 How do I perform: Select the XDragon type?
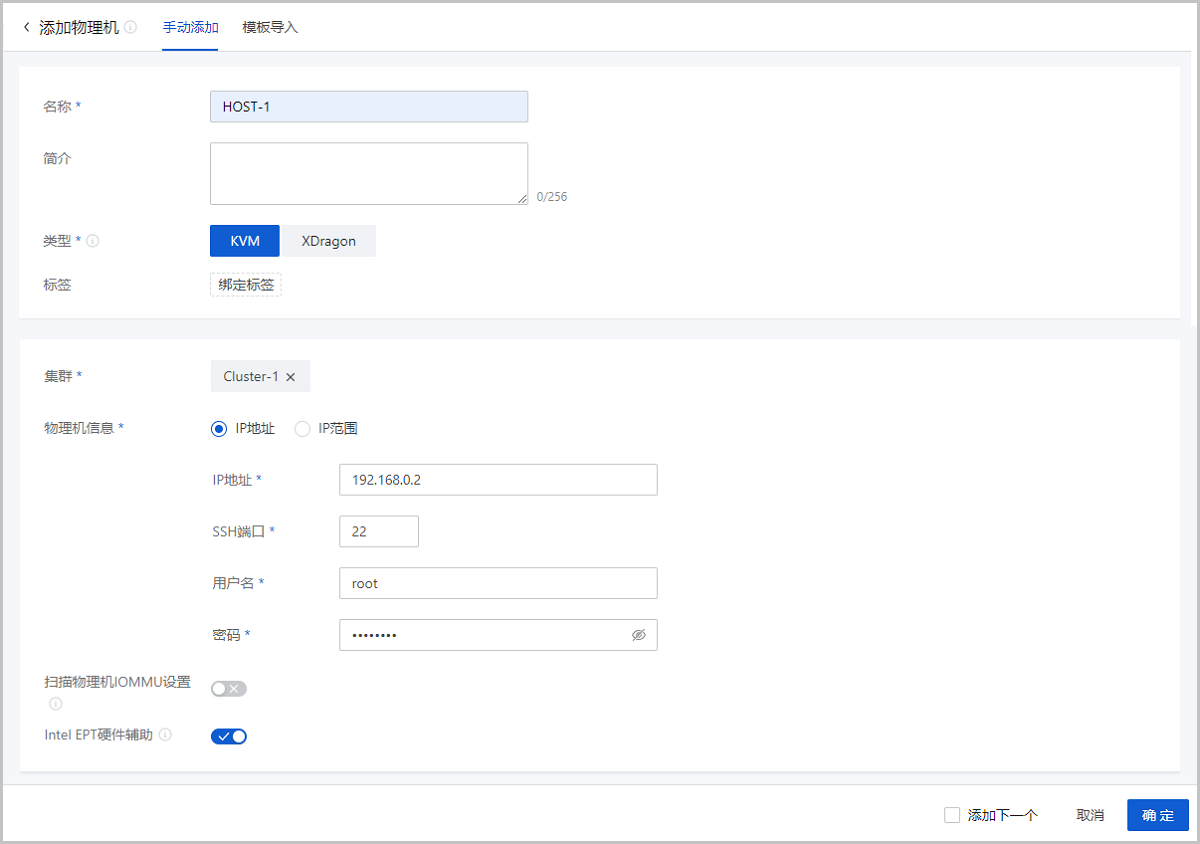coord(328,241)
